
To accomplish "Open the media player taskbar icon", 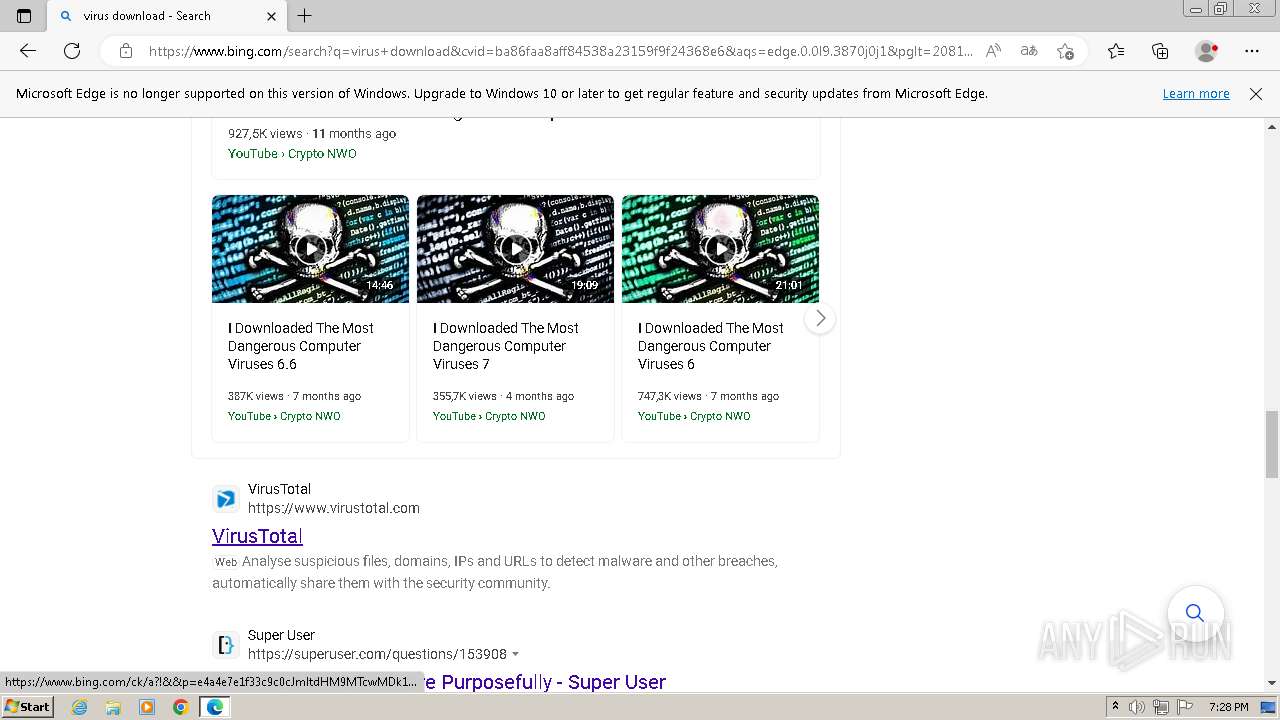I will (x=147, y=707).
